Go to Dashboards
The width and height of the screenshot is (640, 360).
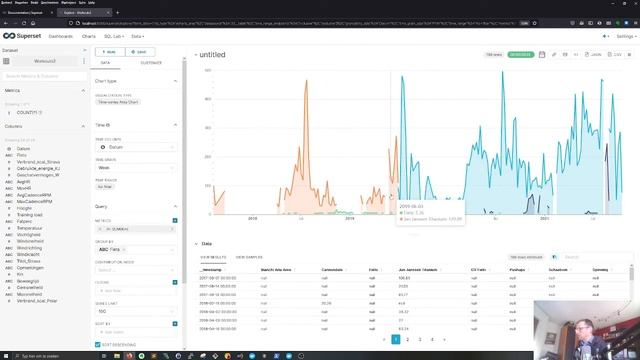tap(60, 36)
